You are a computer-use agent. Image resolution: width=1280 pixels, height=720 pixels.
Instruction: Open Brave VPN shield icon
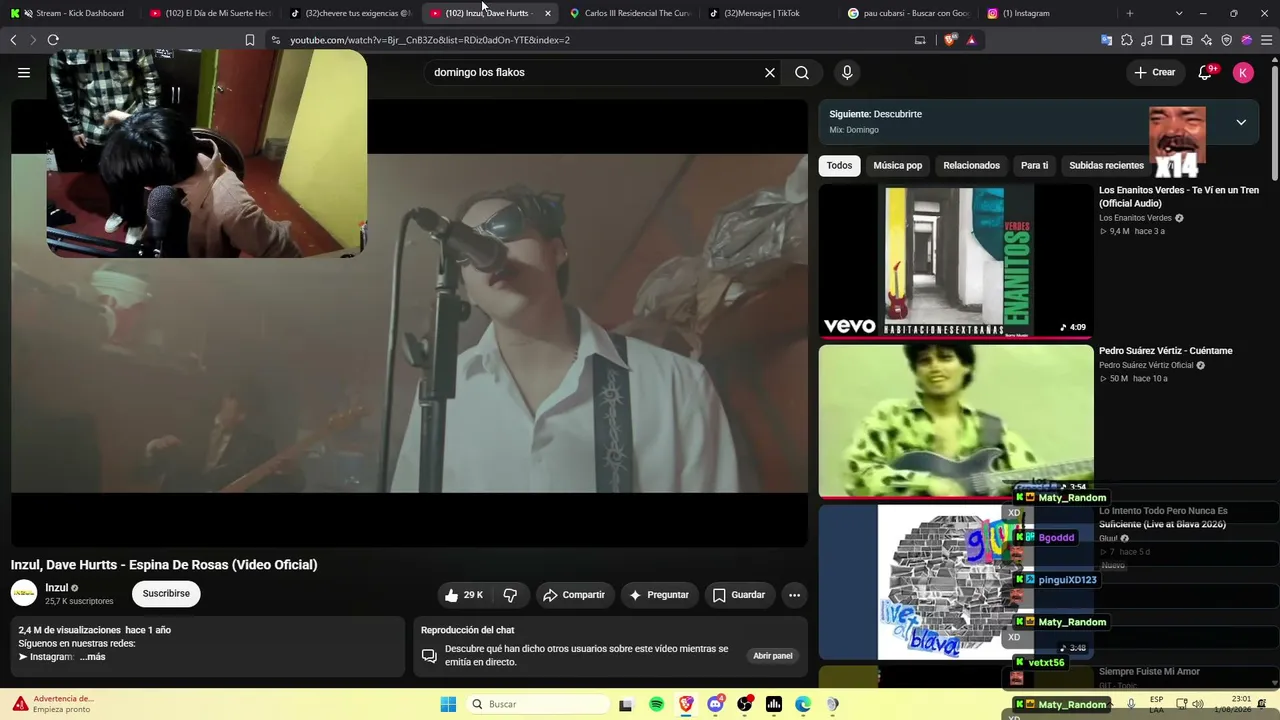point(1227,40)
